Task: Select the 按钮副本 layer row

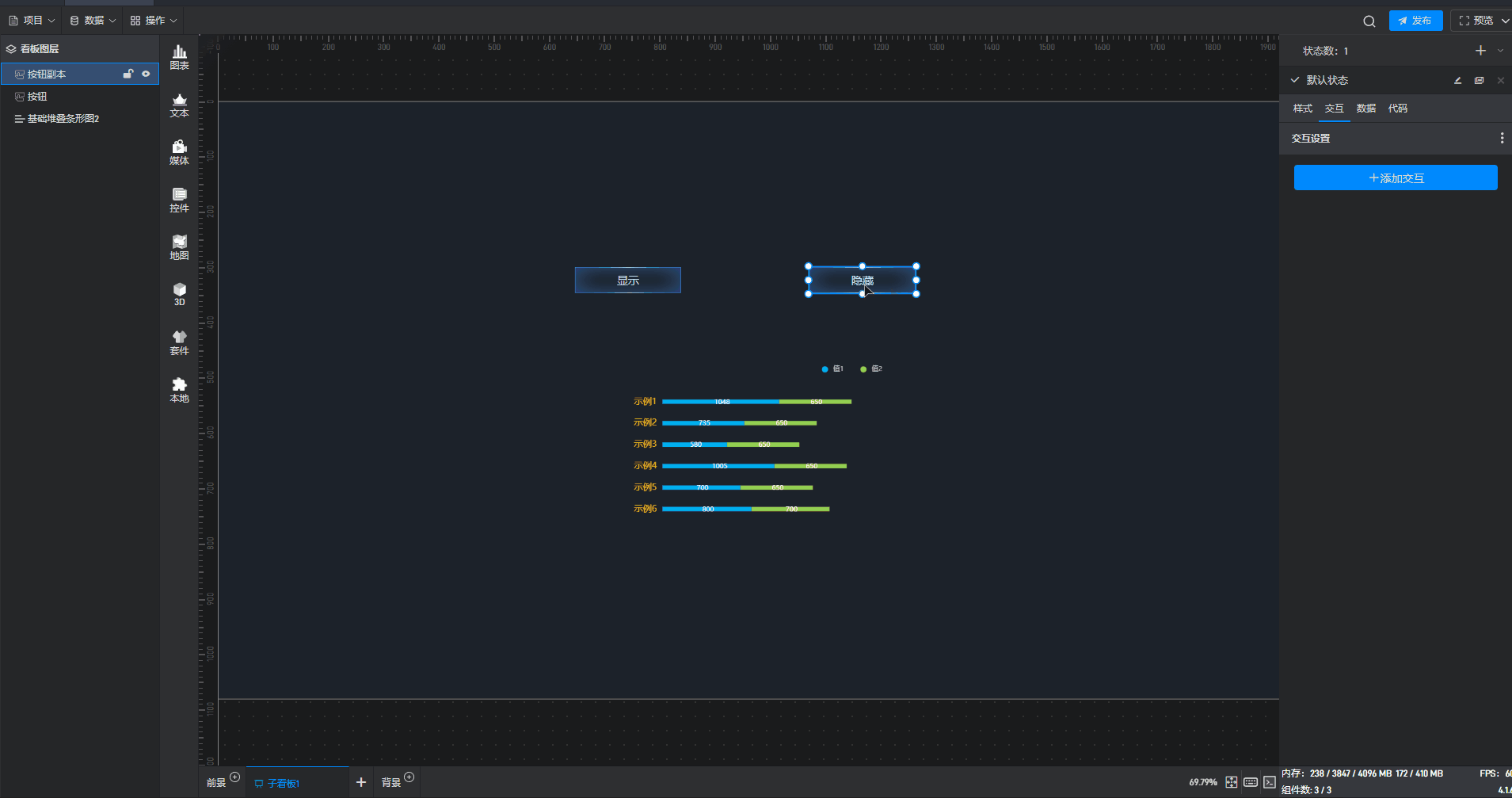Action: pos(80,74)
